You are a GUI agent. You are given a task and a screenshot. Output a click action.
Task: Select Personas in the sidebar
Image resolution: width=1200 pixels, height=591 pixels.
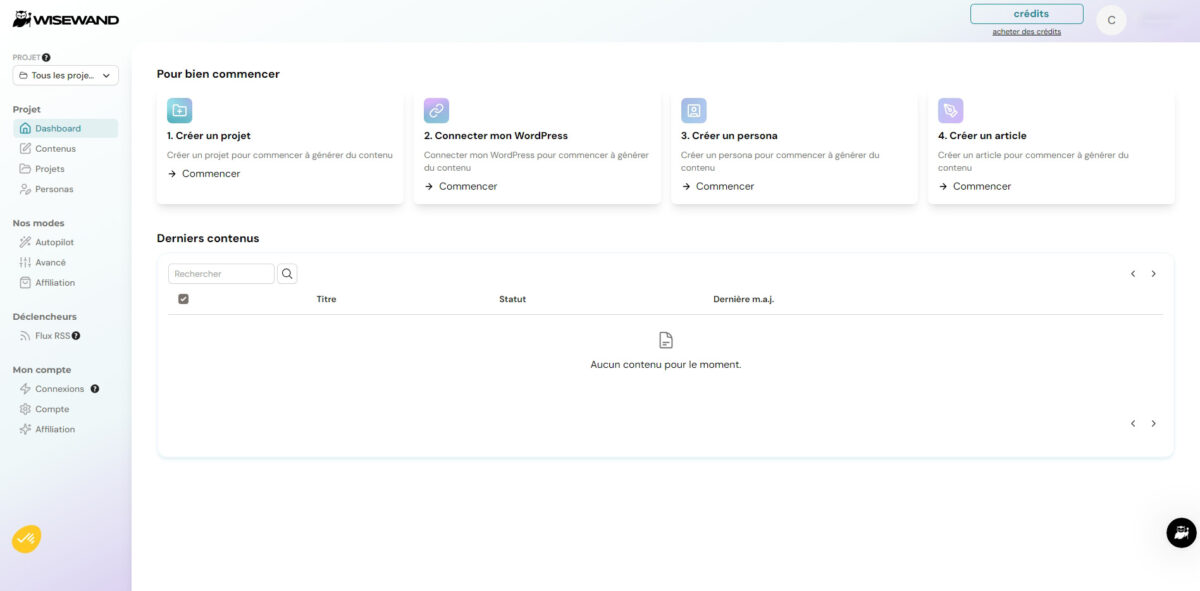point(54,189)
